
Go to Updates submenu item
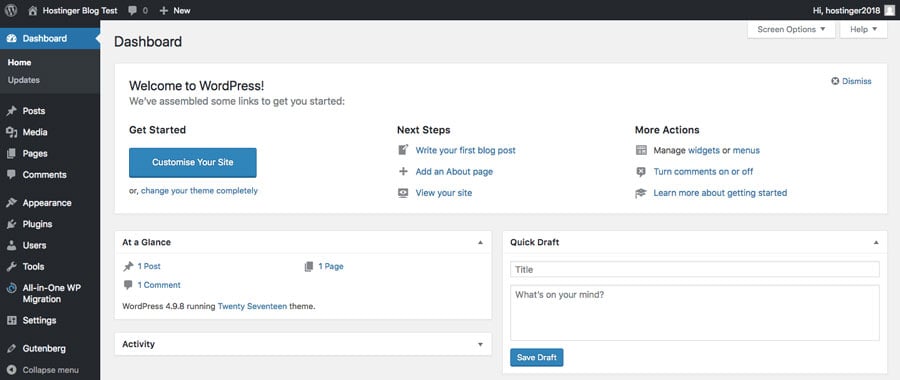click(x=24, y=80)
